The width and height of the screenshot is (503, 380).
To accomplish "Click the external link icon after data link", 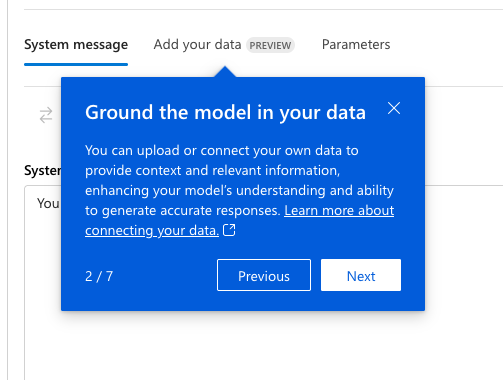I will pos(229,230).
